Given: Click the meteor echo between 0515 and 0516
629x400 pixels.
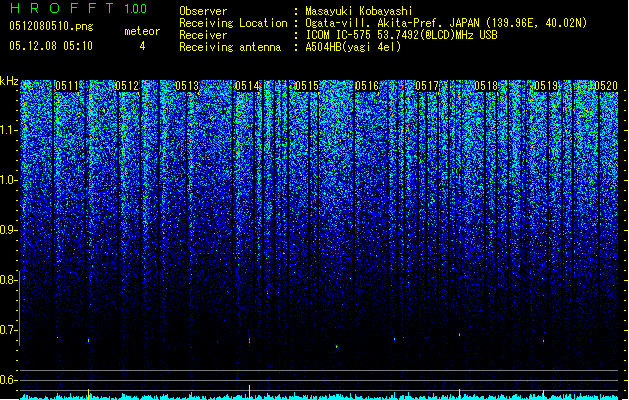Looking at the screenshot, I should pyautogui.click(x=337, y=347).
